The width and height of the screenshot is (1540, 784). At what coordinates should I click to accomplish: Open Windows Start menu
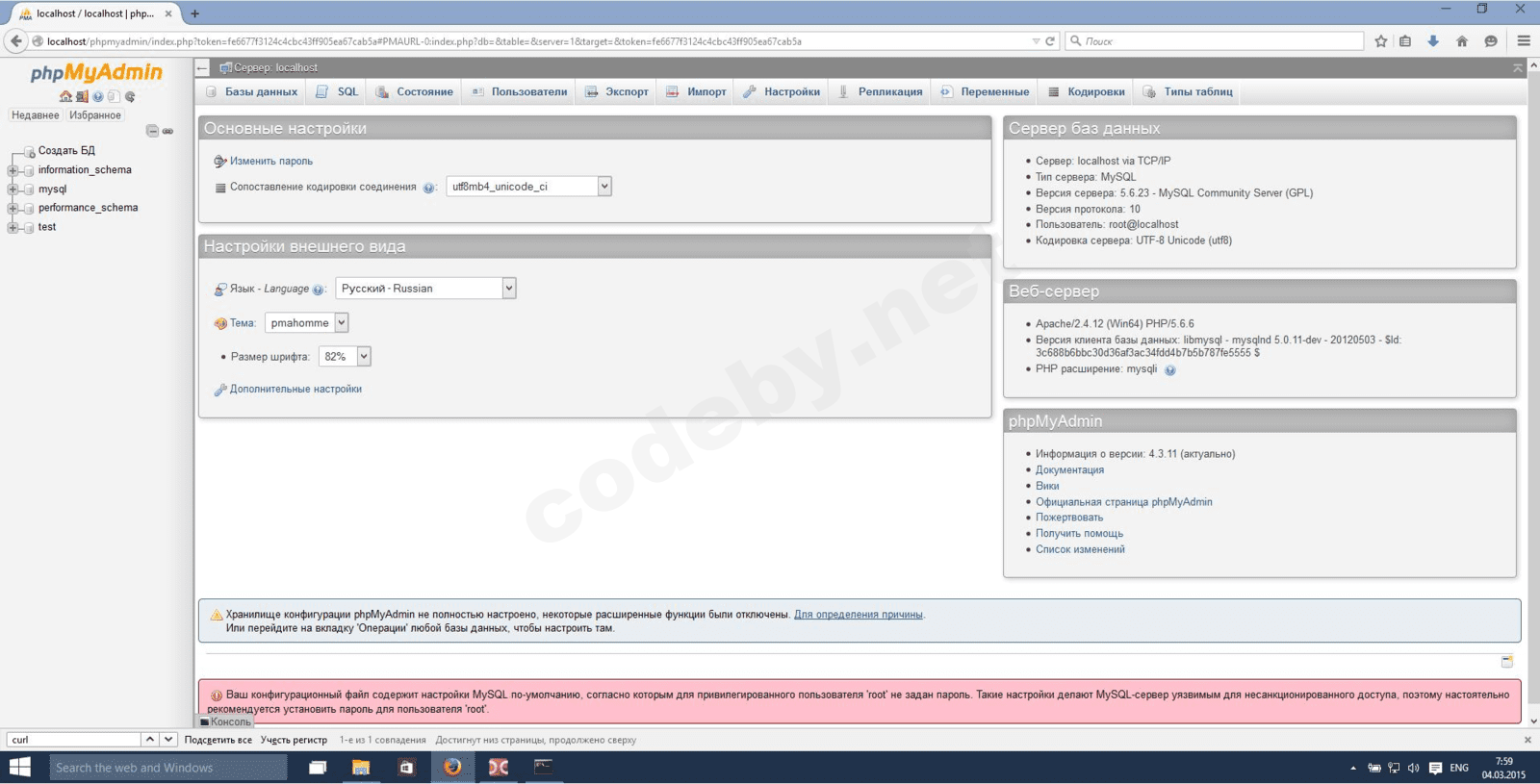click(x=20, y=767)
